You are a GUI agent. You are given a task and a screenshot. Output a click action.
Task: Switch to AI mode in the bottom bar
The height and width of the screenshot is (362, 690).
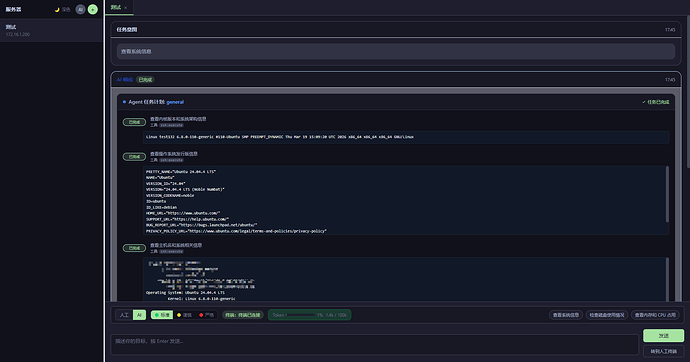[139, 315]
